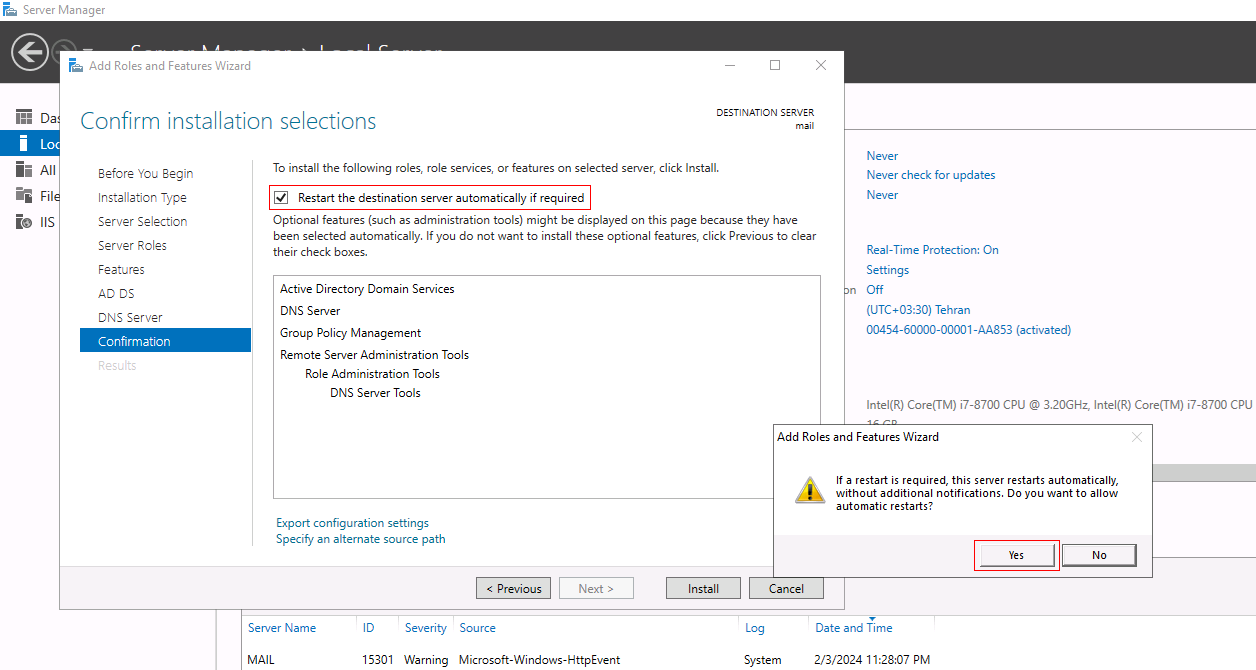
Task: Go to AD DS step
Action: point(116,293)
